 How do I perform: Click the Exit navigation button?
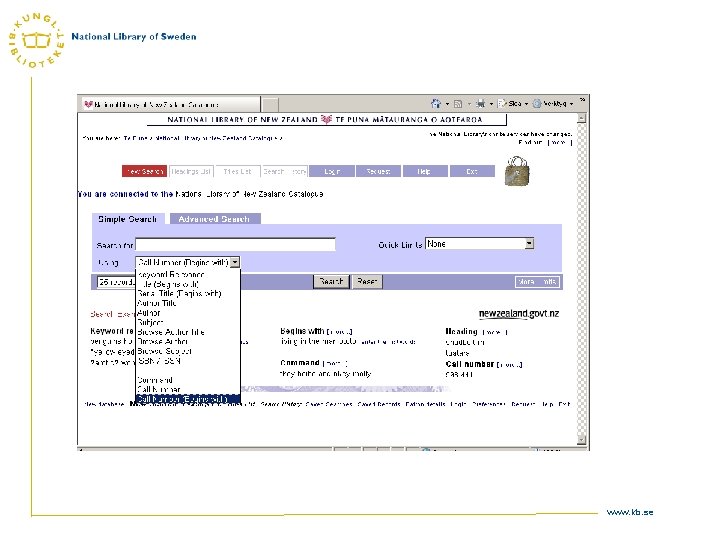(x=472, y=171)
